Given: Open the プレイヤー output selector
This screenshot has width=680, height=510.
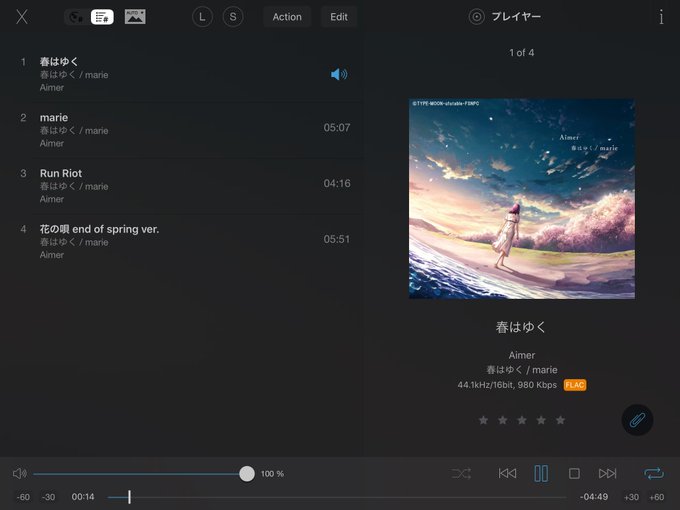Looking at the screenshot, I should pos(505,17).
